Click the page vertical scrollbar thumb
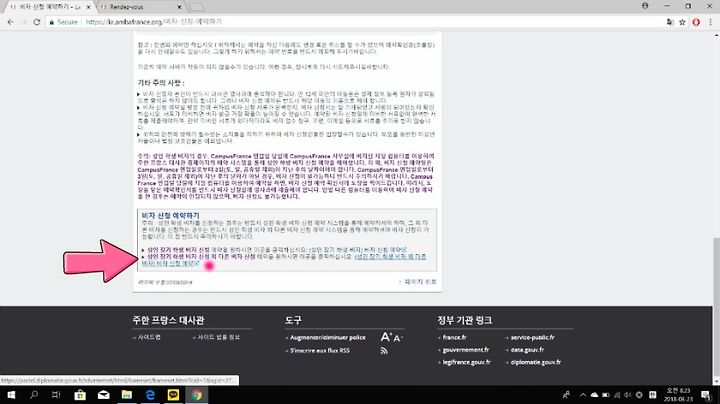 coord(716,309)
